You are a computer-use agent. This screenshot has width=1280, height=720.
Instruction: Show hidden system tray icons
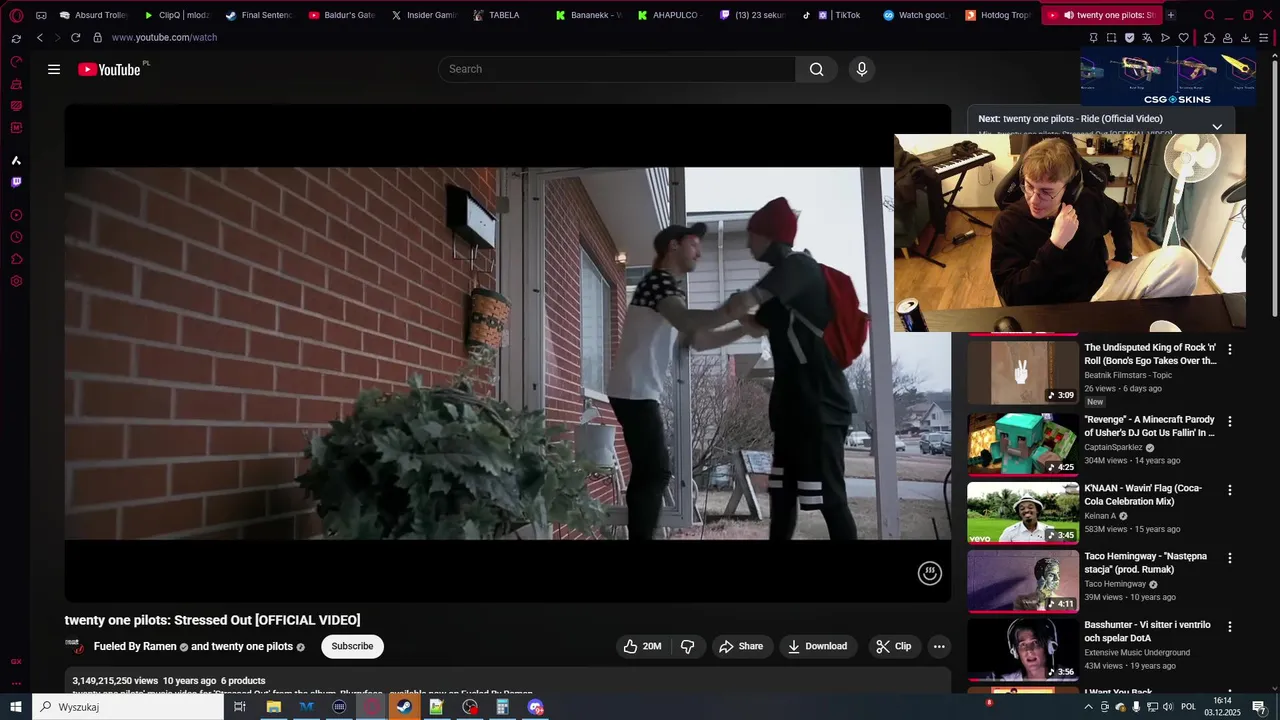pyautogui.click(x=1088, y=707)
